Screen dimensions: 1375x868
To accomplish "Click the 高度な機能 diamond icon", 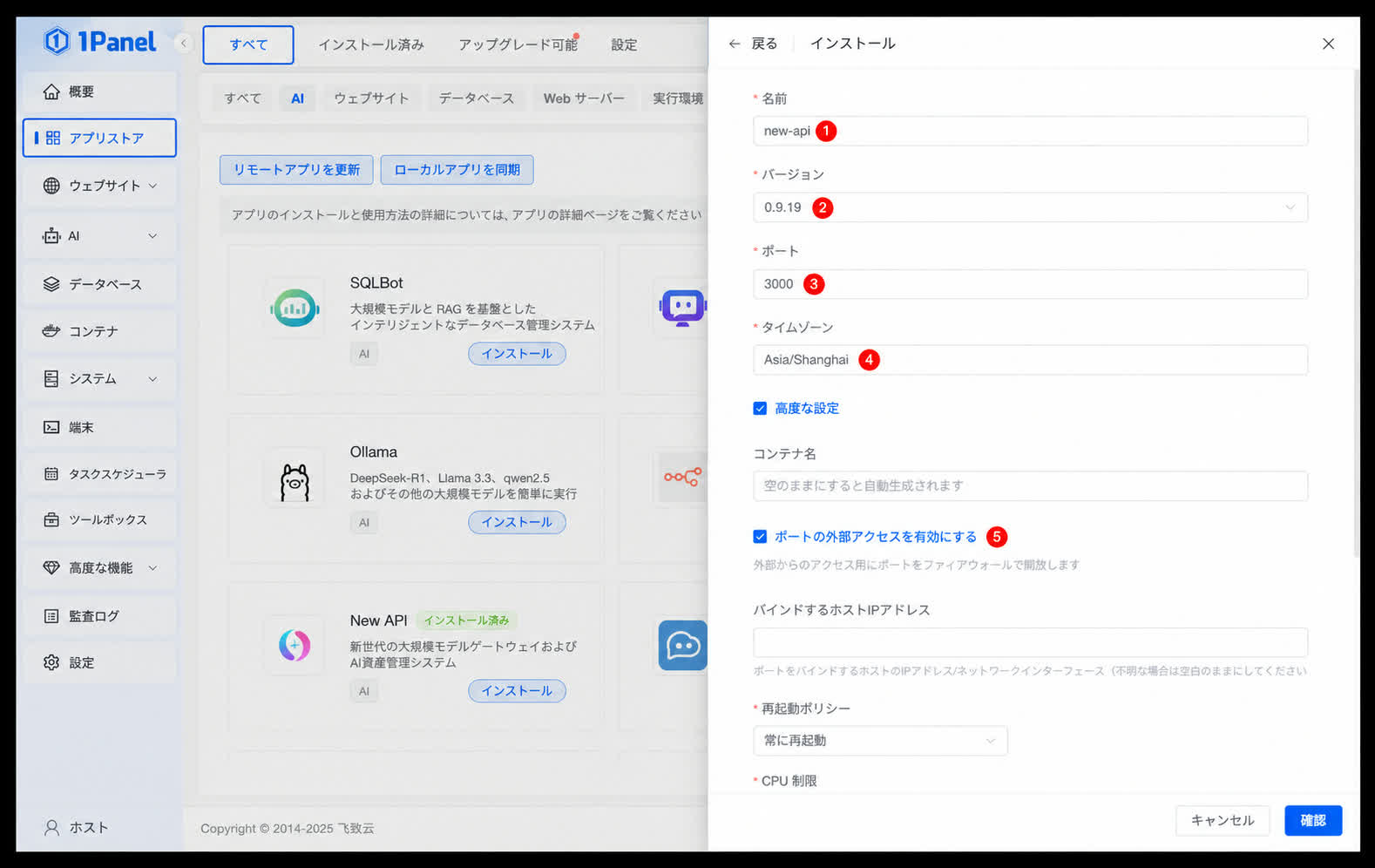I will (x=51, y=567).
